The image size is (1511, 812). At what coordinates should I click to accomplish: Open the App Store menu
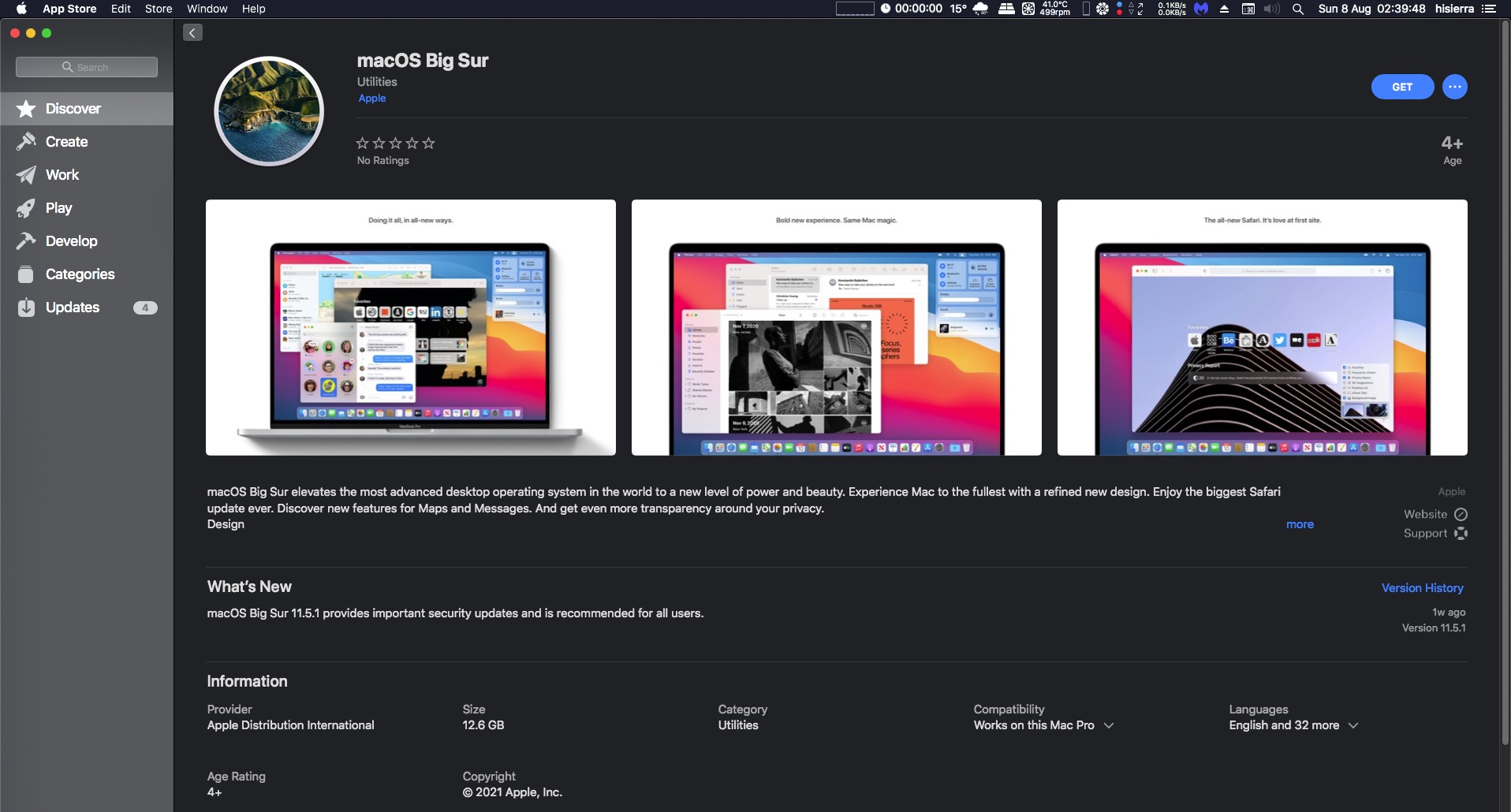tap(69, 9)
